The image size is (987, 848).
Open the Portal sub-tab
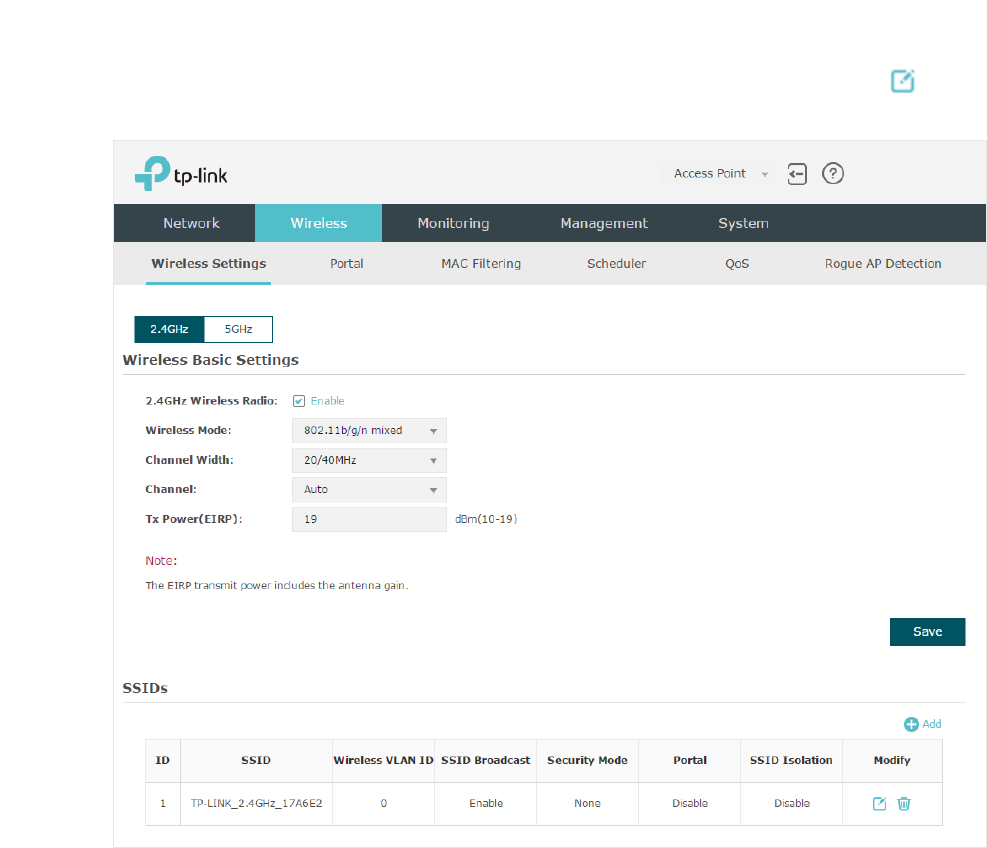coord(347,264)
